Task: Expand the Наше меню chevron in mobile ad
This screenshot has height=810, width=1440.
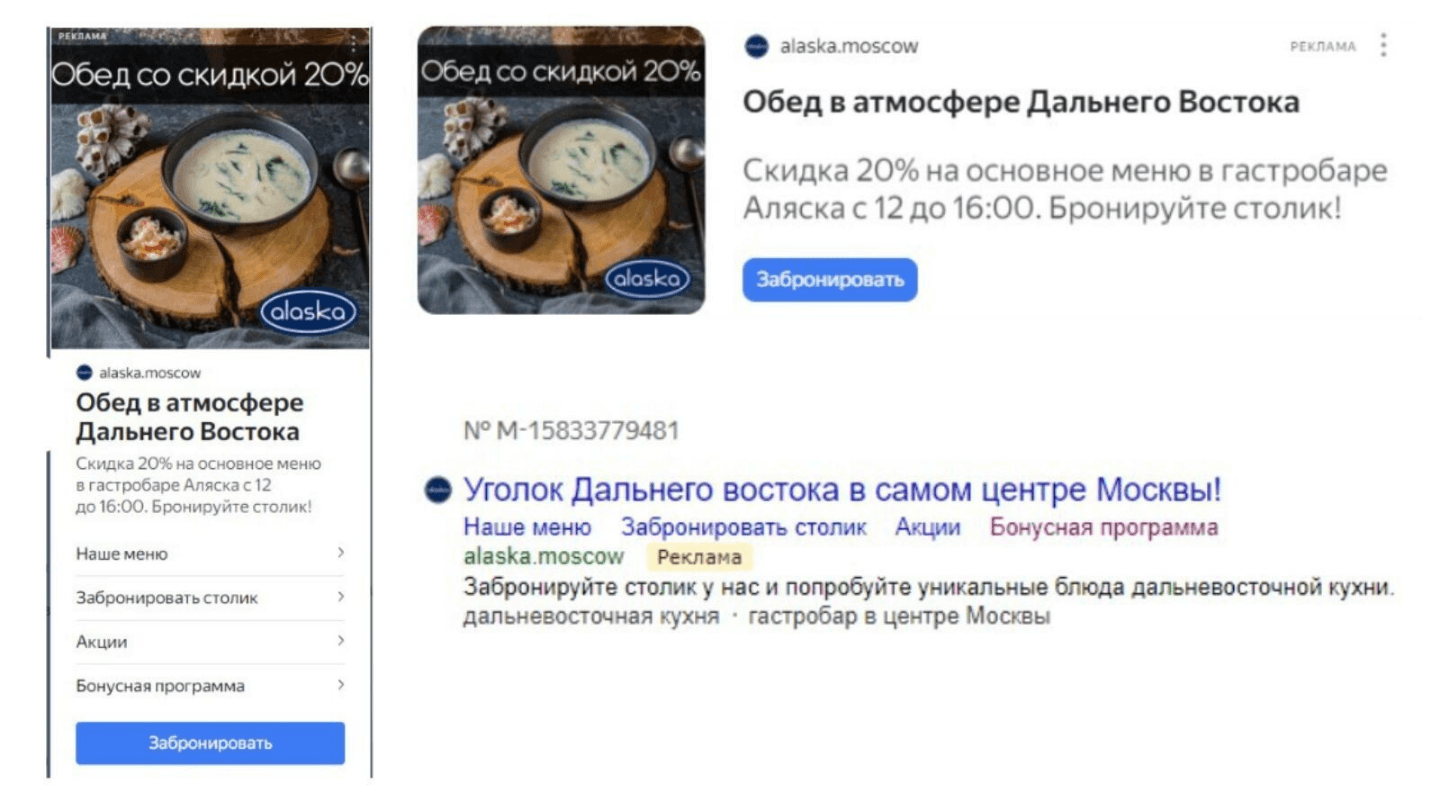Action: [341, 553]
